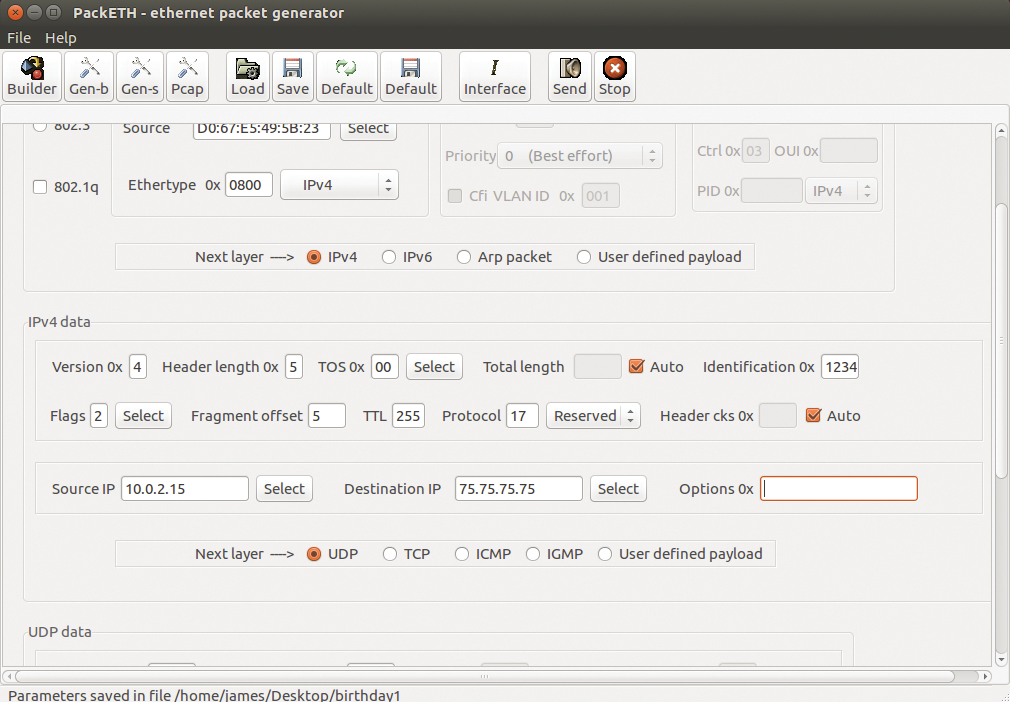Select the Gen-b generator mode

pyautogui.click(x=88, y=76)
